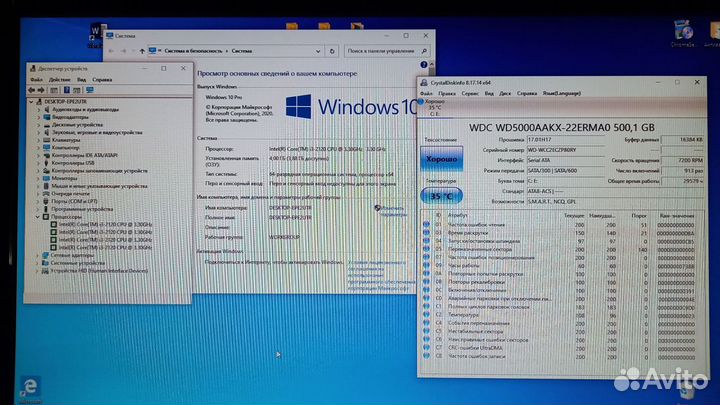Viewport: 720px width, 405px height.
Task: Click the Хорошо health status button
Action: [443, 159]
